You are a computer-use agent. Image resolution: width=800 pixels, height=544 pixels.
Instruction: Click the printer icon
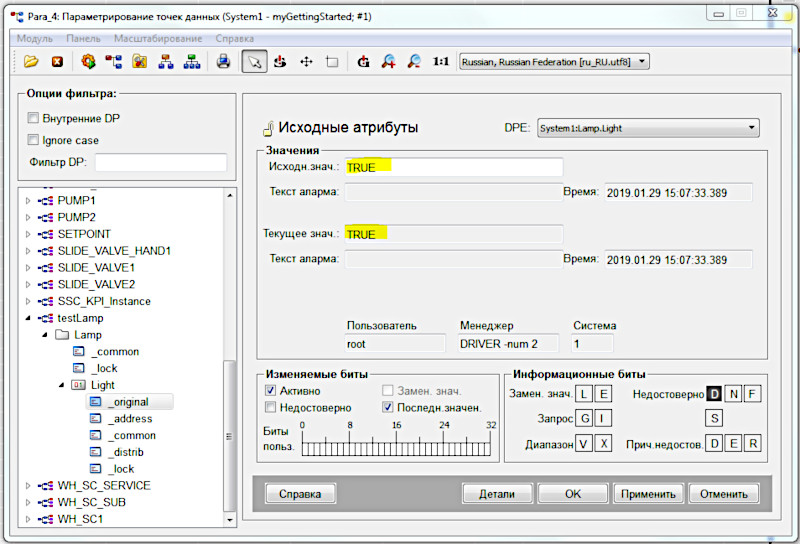pos(223,62)
